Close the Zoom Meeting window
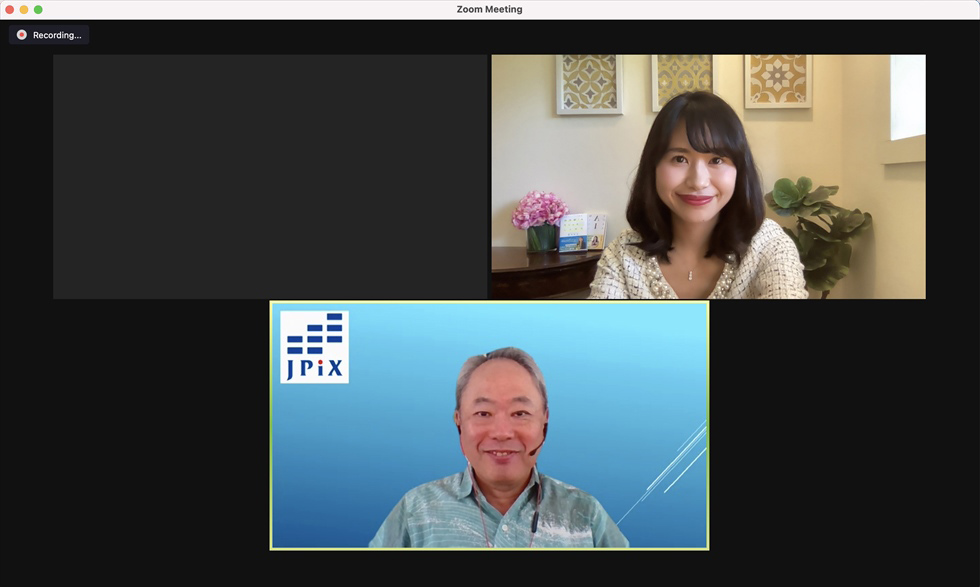 (9, 9)
